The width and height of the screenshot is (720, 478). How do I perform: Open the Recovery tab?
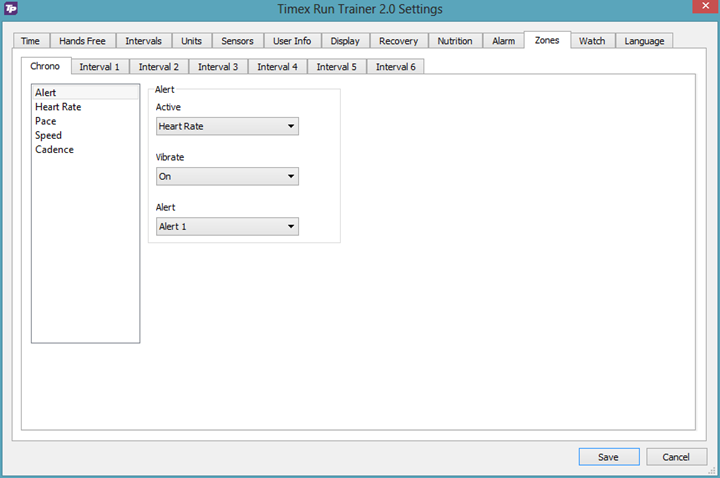point(399,41)
